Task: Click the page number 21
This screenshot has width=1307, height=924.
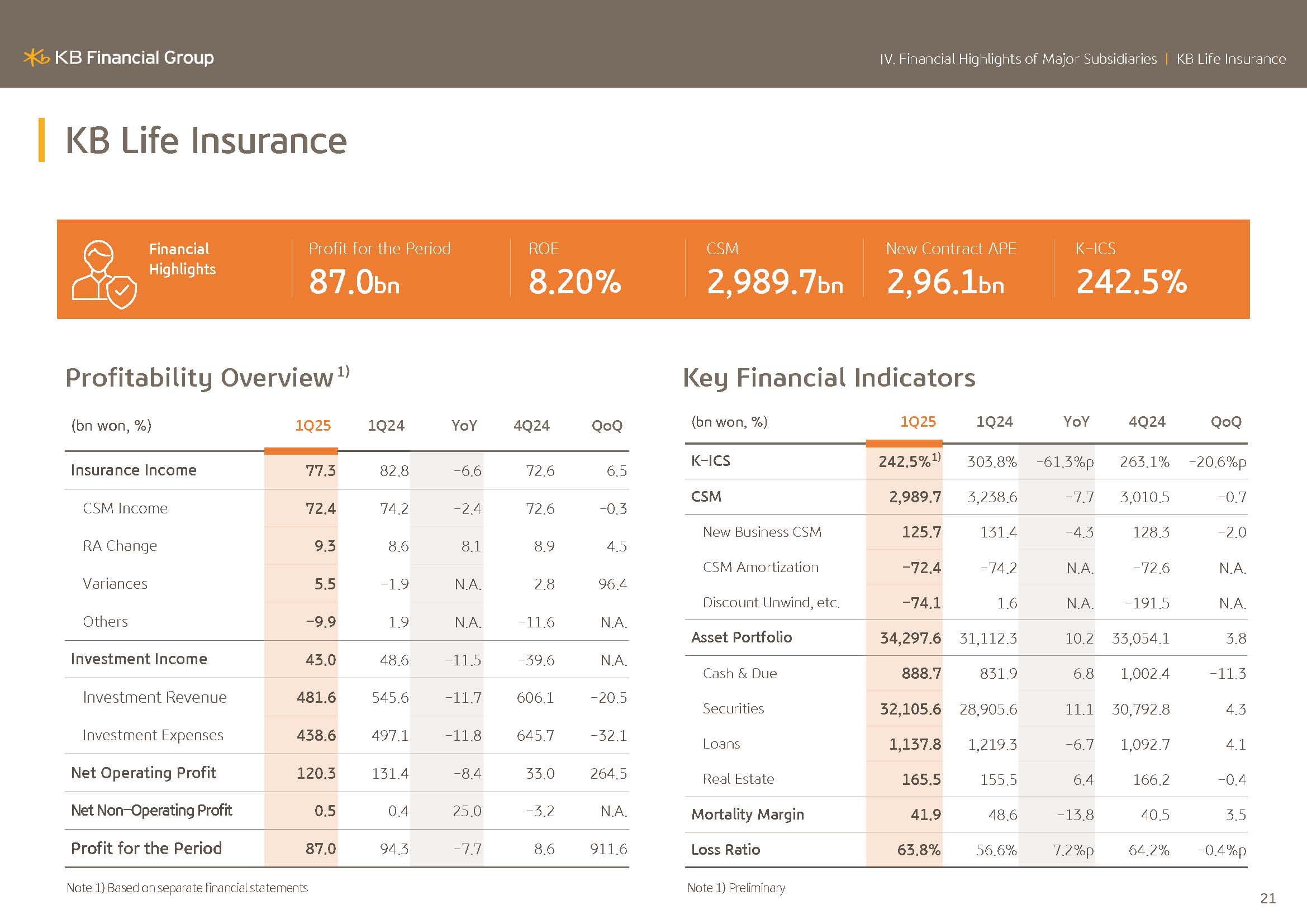Action: 1267,898
